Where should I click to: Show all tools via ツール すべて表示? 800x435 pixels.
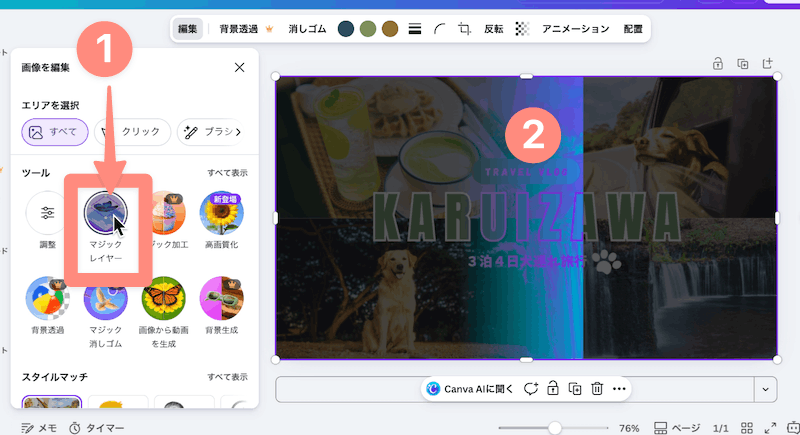227,173
